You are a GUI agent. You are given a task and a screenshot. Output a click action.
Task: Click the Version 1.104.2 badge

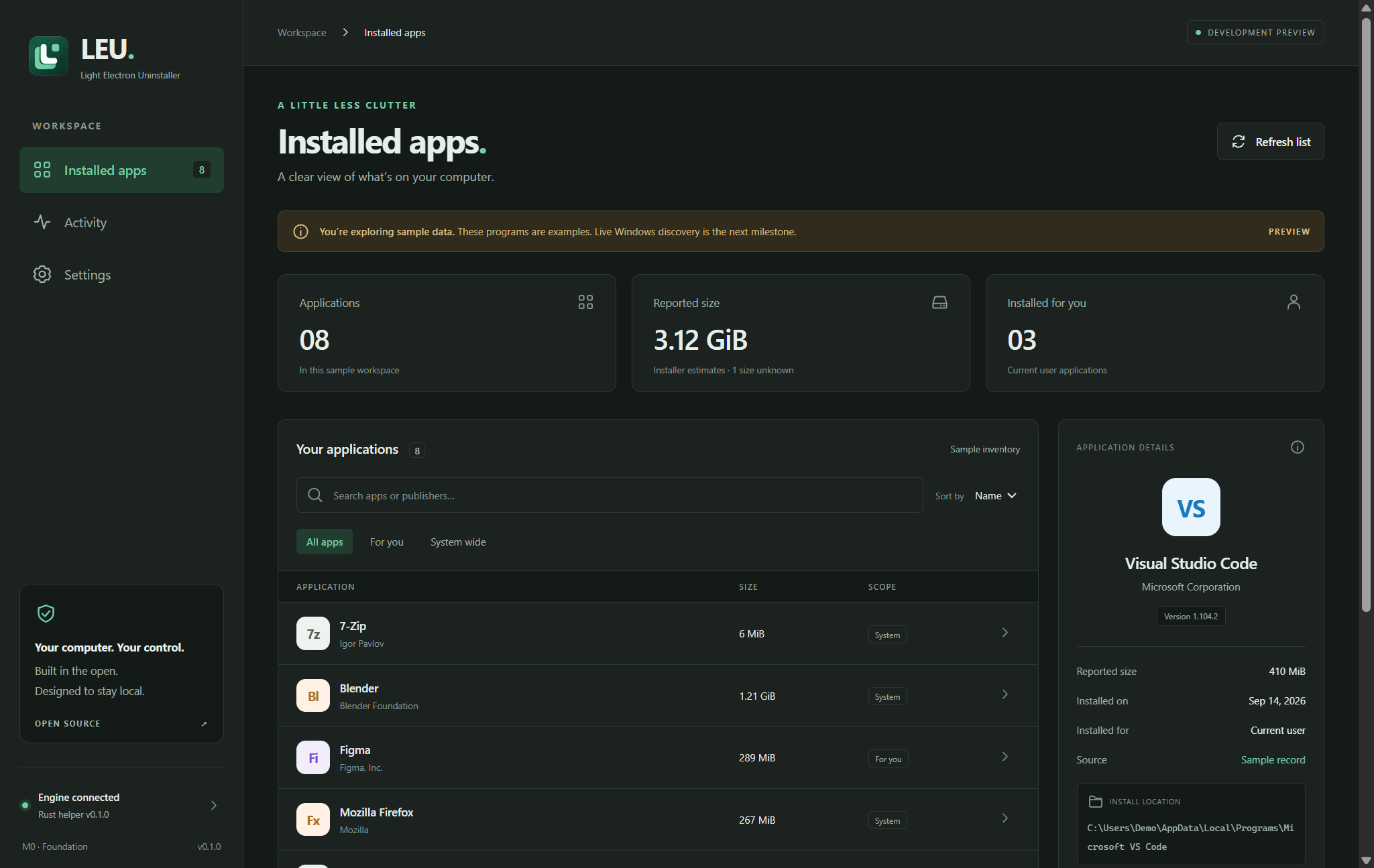coord(1191,616)
